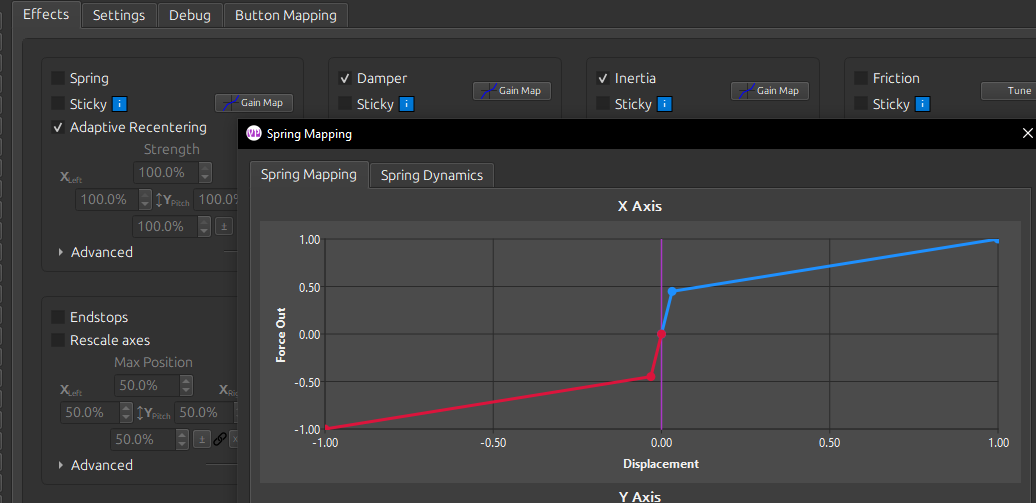Expand Advanced under Adaptive Recentering
The width and height of the screenshot is (1036, 503).
pos(61,252)
